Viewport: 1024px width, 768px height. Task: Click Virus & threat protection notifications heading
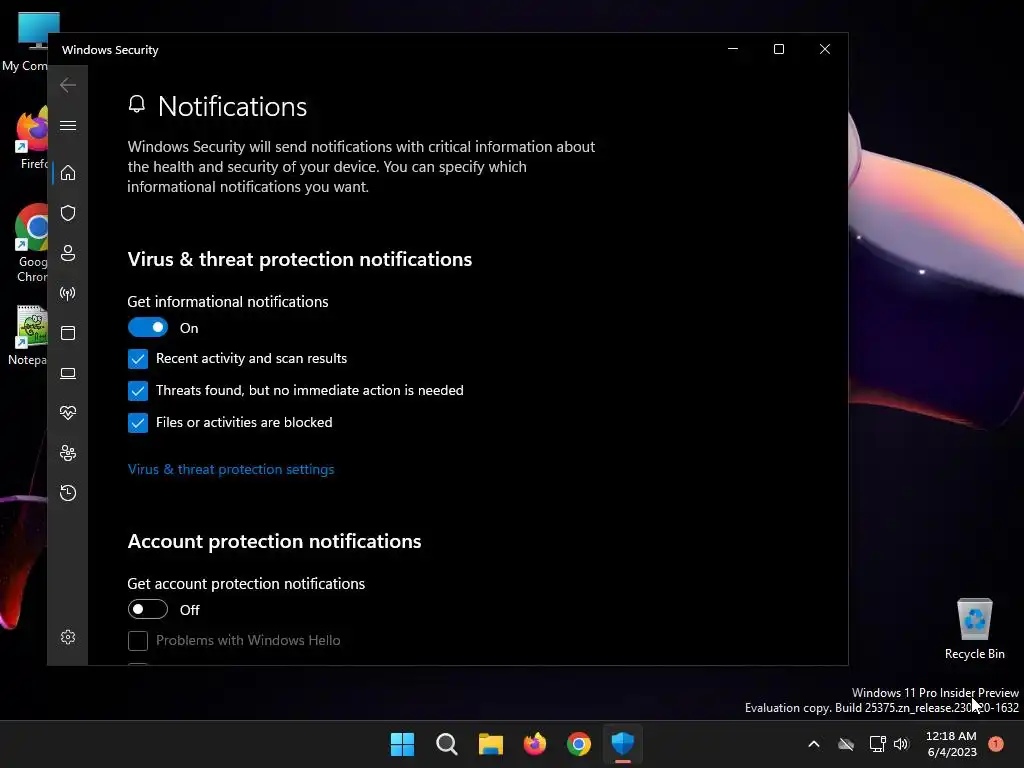click(300, 259)
